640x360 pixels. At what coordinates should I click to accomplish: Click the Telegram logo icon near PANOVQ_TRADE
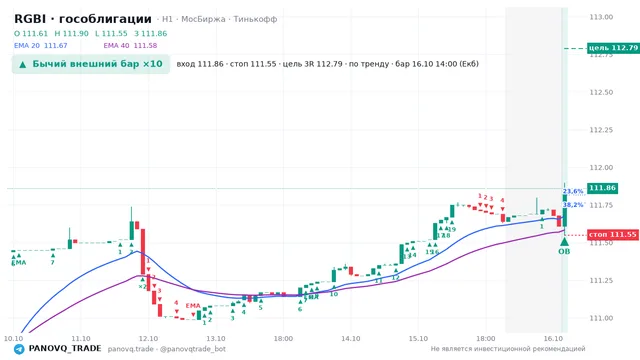click(19, 349)
